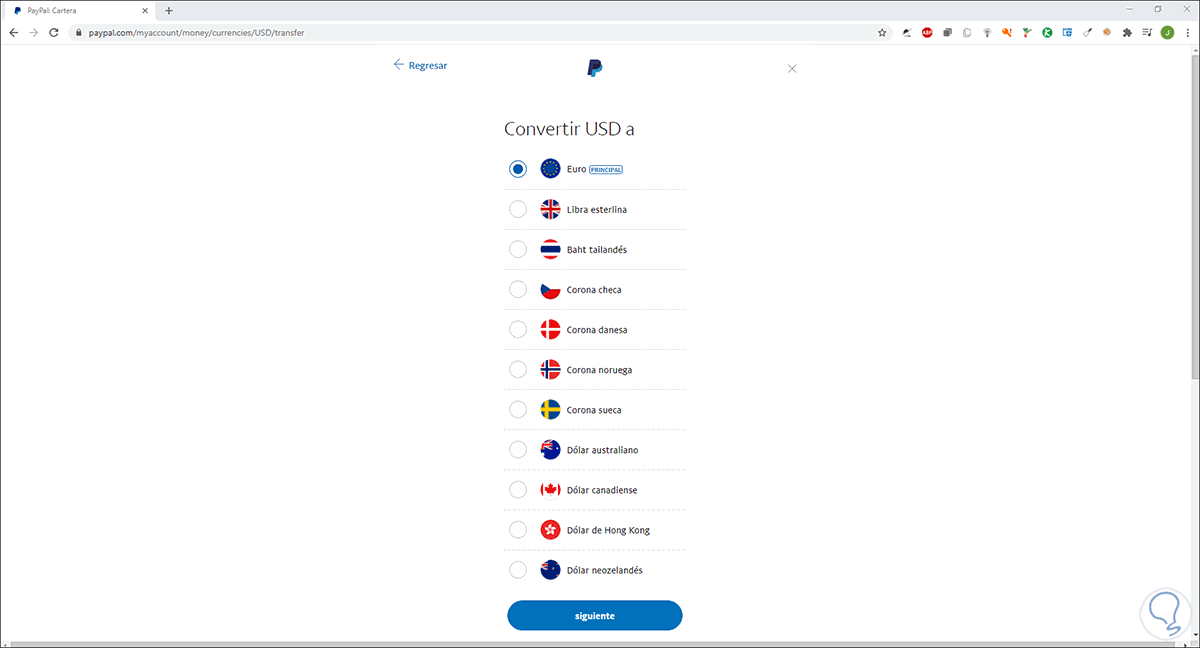Click the Corona sueca label

(x=594, y=410)
